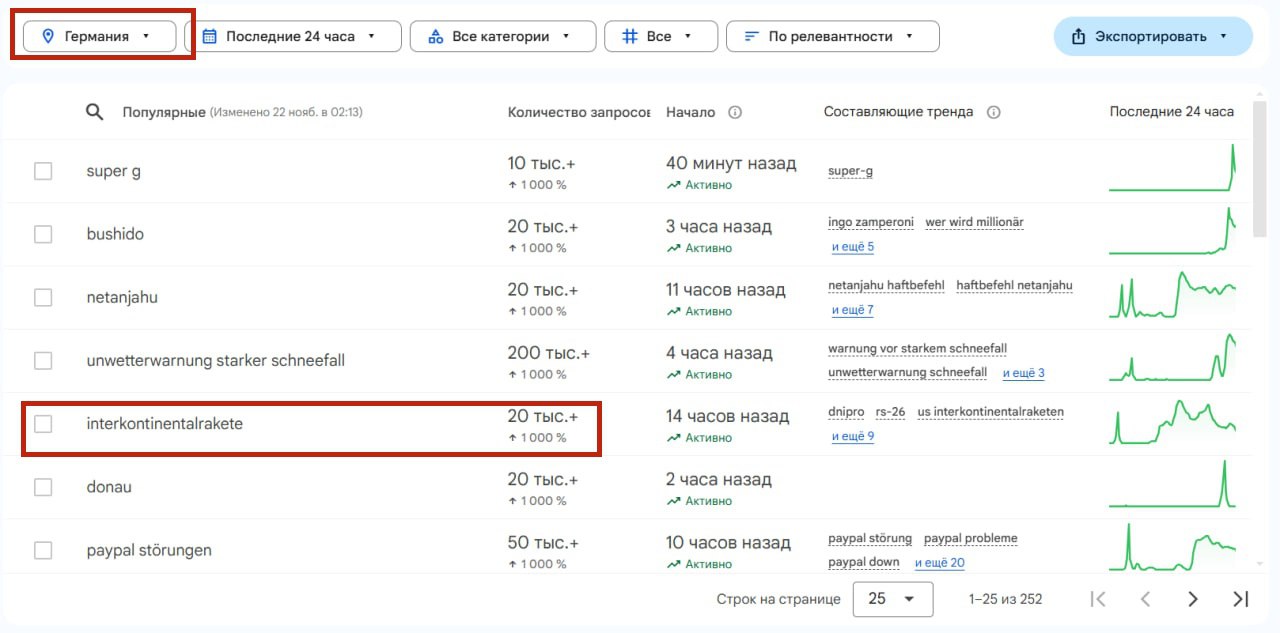Click the Экспортировать button
The image size is (1280, 633).
point(1152,36)
